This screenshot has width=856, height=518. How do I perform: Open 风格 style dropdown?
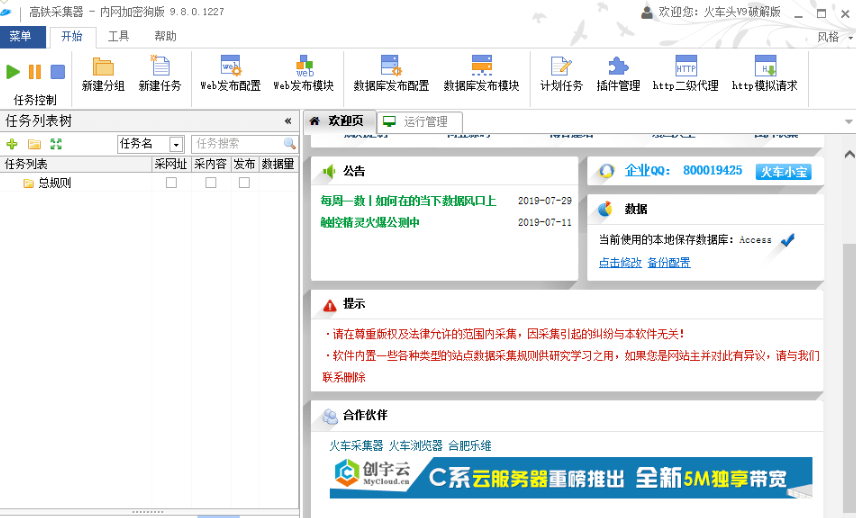(x=835, y=37)
